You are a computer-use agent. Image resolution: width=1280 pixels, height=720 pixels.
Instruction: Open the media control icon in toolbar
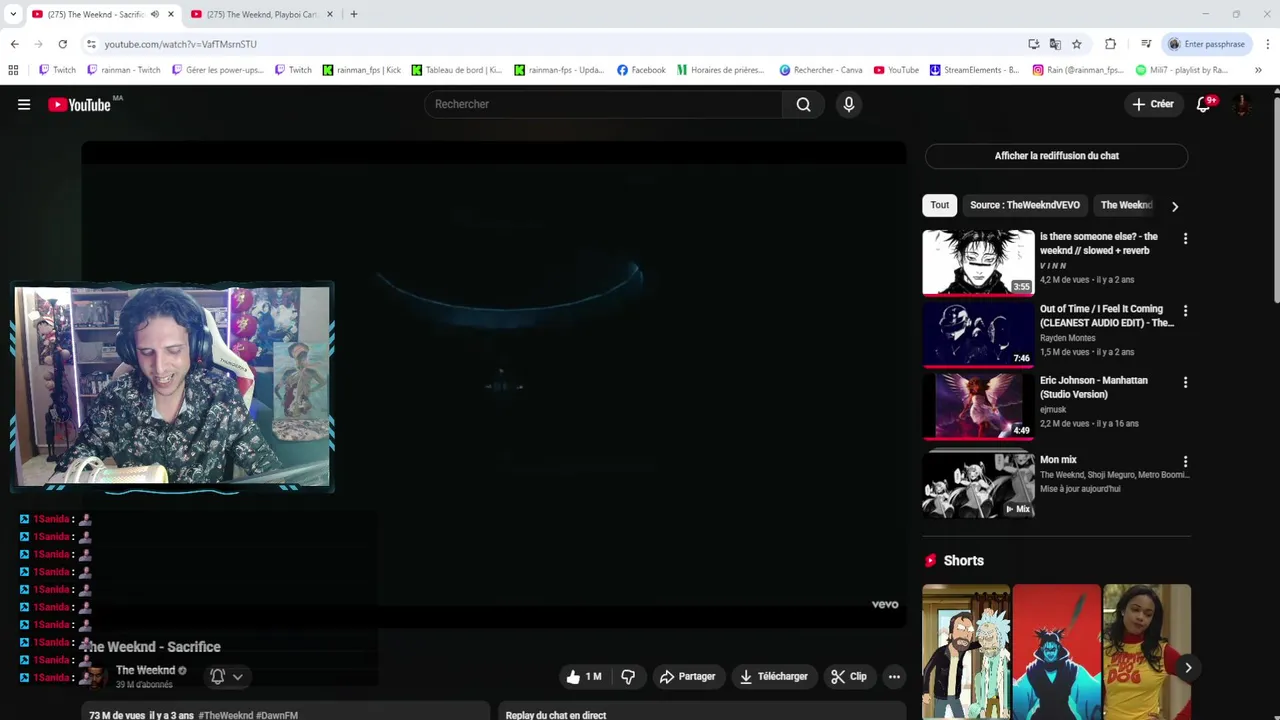coord(1146,44)
